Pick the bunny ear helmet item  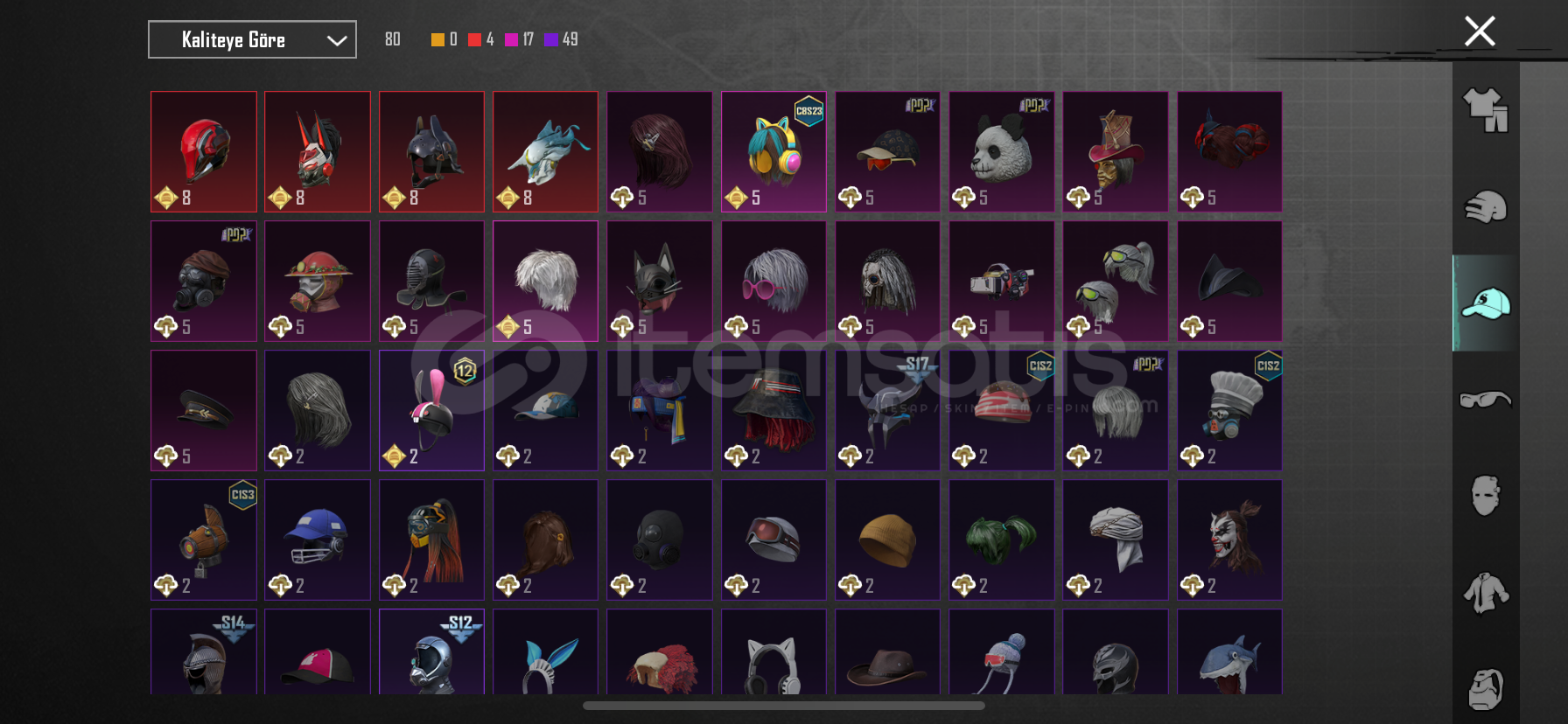(x=431, y=410)
